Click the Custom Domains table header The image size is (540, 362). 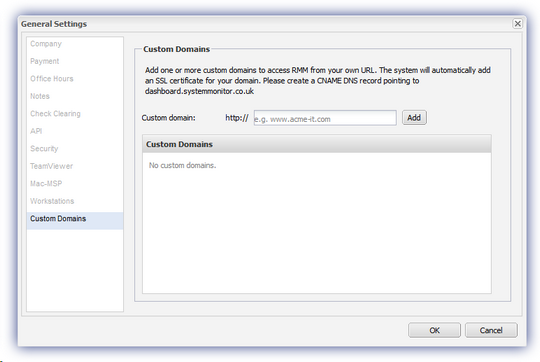316,144
